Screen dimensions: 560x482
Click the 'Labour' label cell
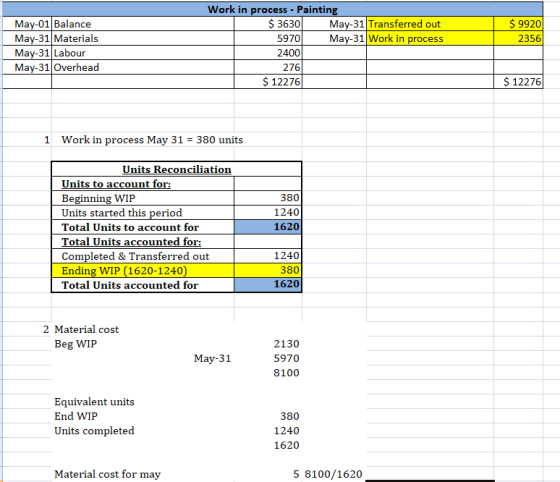coord(143,53)
